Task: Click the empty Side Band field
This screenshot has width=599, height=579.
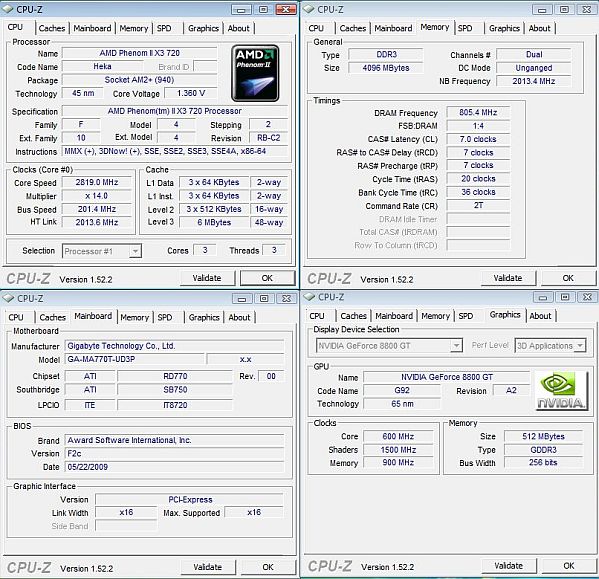Action: click(x=126, y=526)
